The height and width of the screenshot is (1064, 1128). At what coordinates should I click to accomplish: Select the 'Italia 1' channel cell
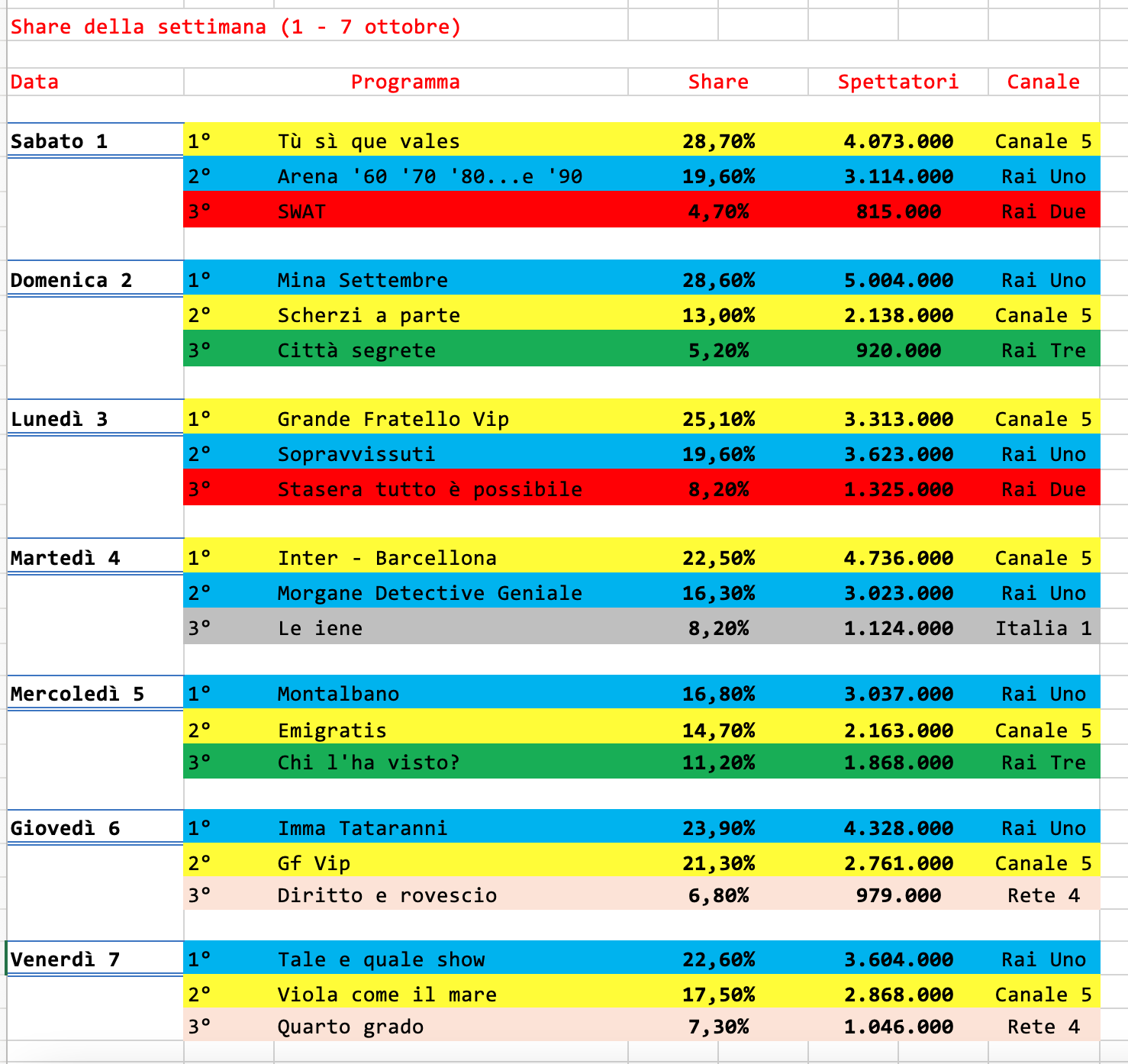pos(1043,628)
